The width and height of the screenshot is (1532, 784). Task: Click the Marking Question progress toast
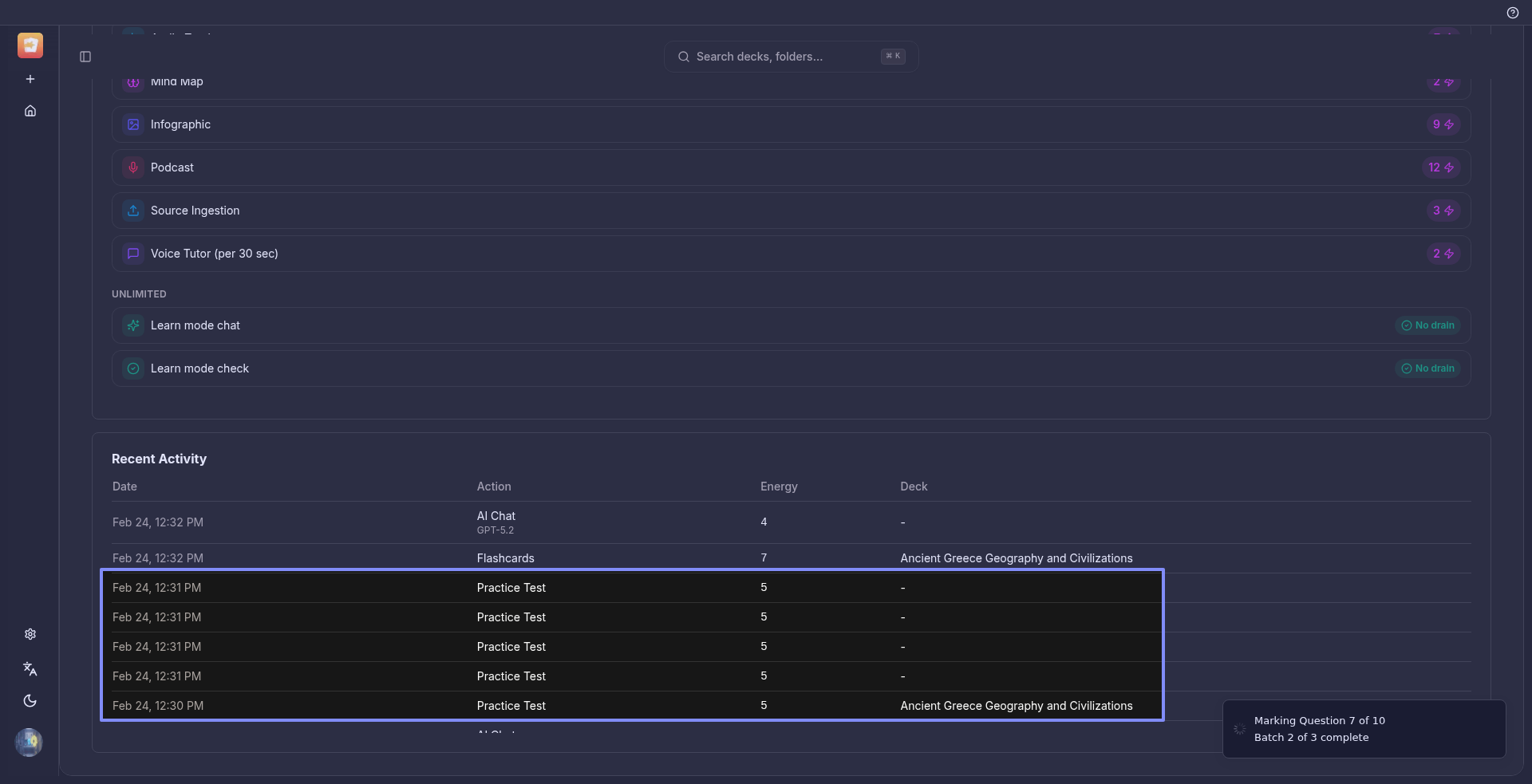pos(1363,729)
